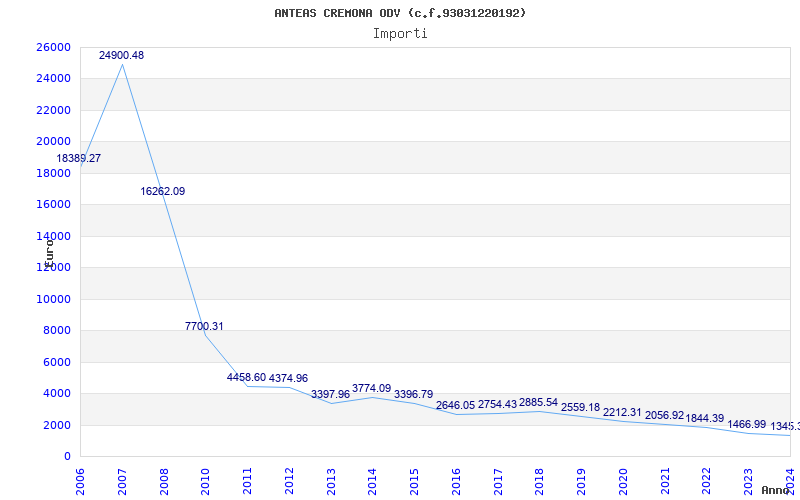800x500 pixels.
Task: Select the 2056.92 data label
Action: click(x=664, y=415)
